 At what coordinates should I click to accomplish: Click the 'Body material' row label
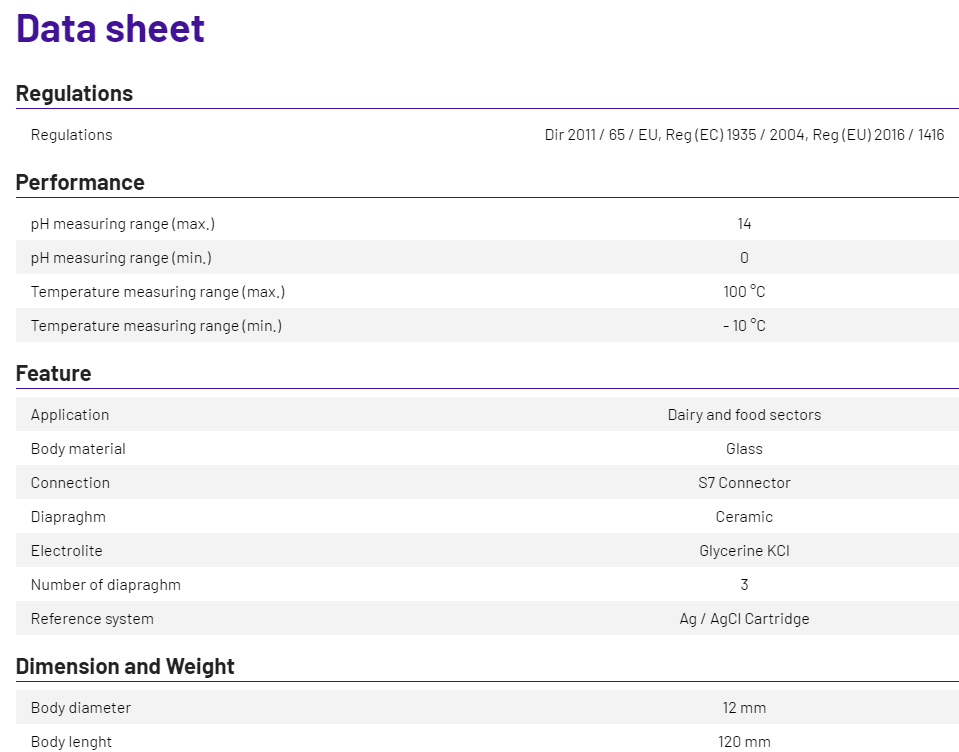pos(78,449)
